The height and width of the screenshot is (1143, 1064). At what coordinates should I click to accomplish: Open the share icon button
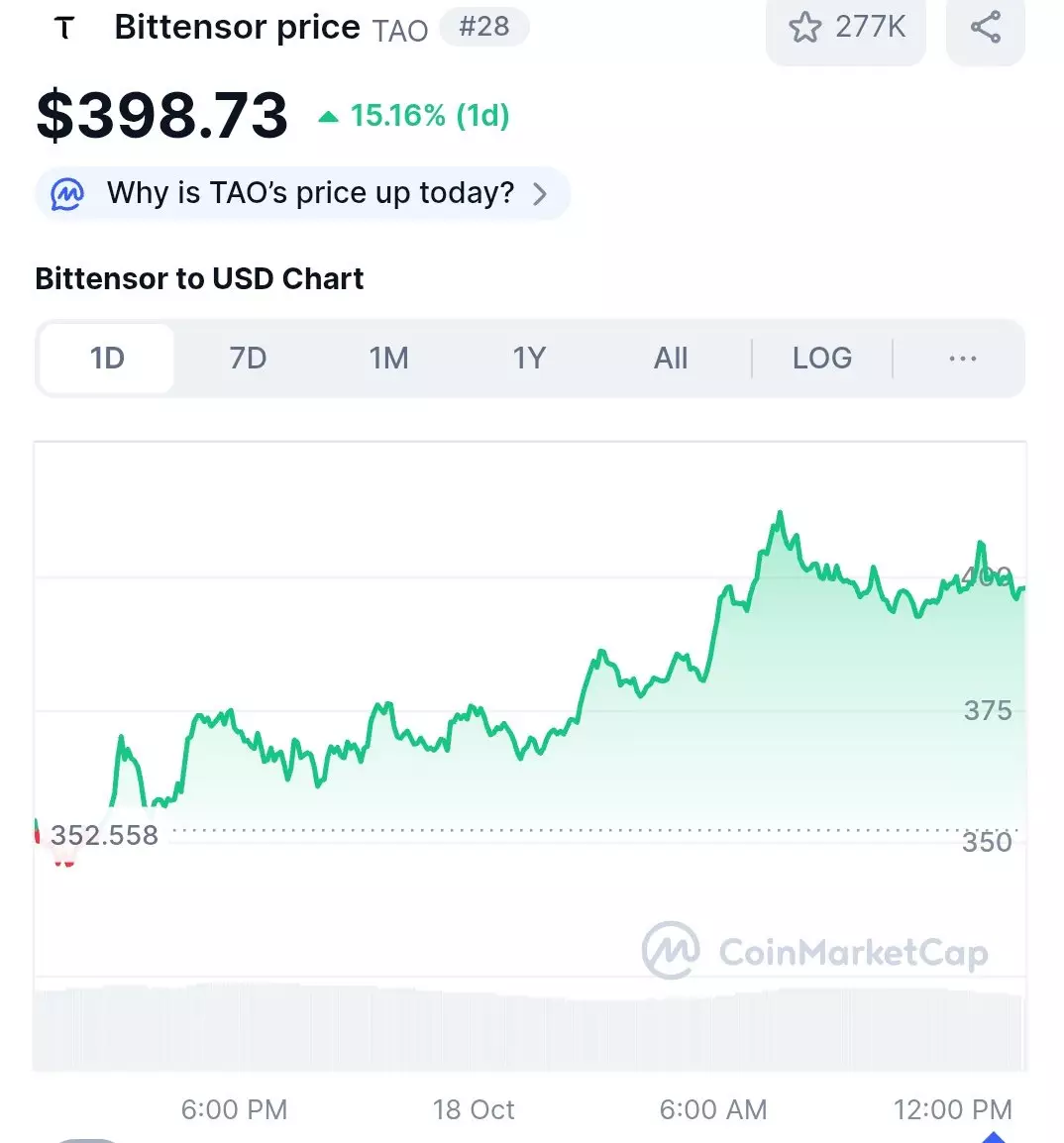pos(985,27)
